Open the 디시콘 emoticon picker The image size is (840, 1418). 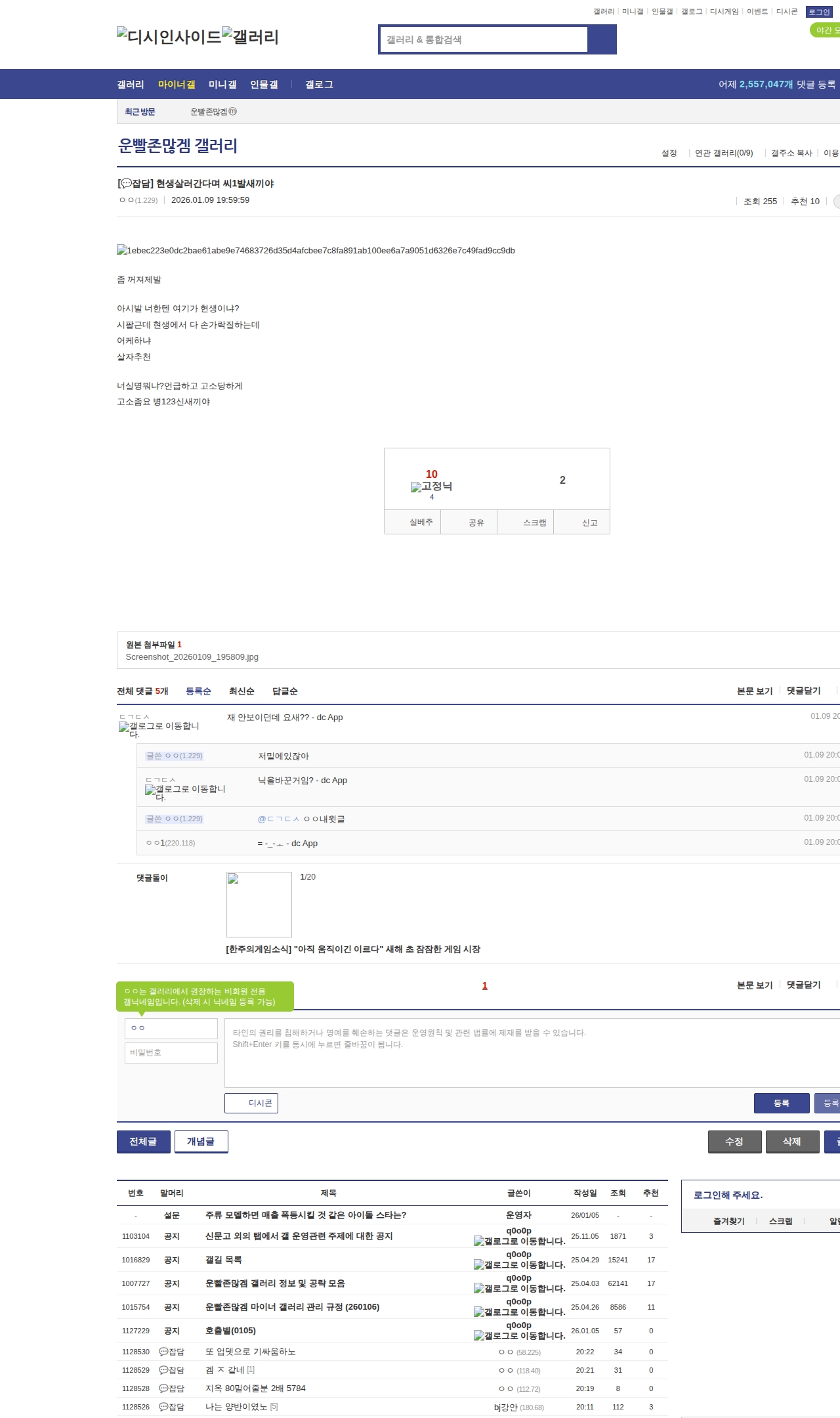point(251,1103)
